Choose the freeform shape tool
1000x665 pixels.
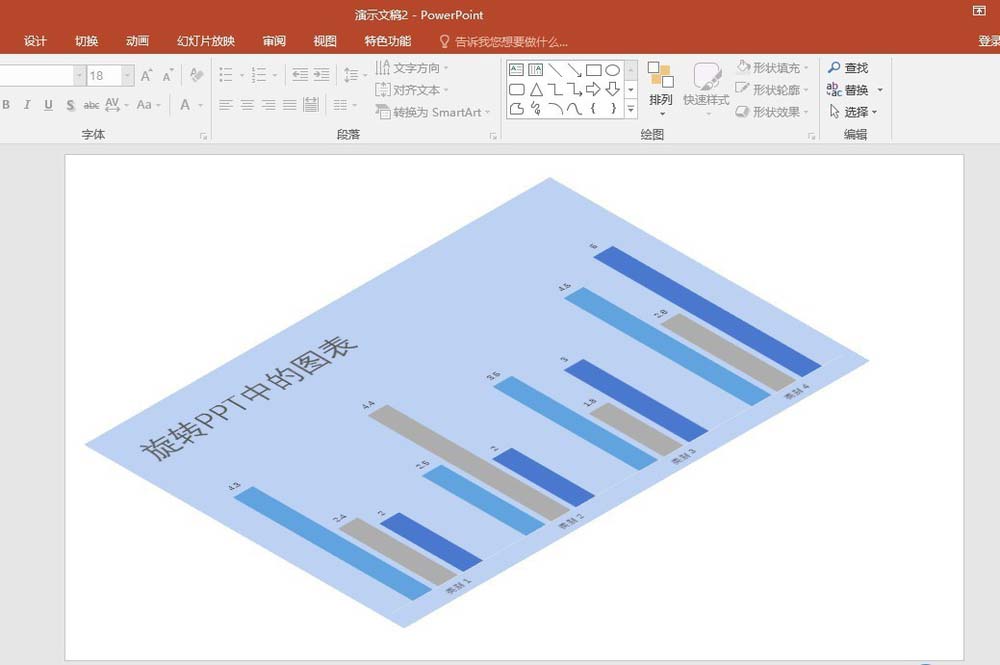pos(517,109)
